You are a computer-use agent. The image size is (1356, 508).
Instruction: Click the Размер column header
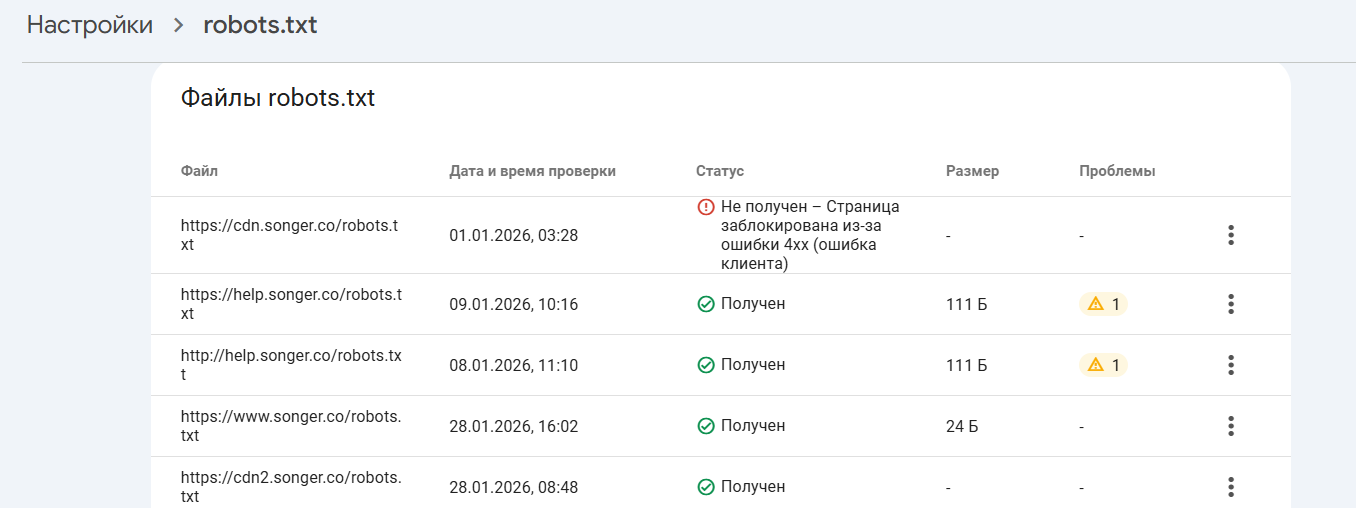click(972, 171)
